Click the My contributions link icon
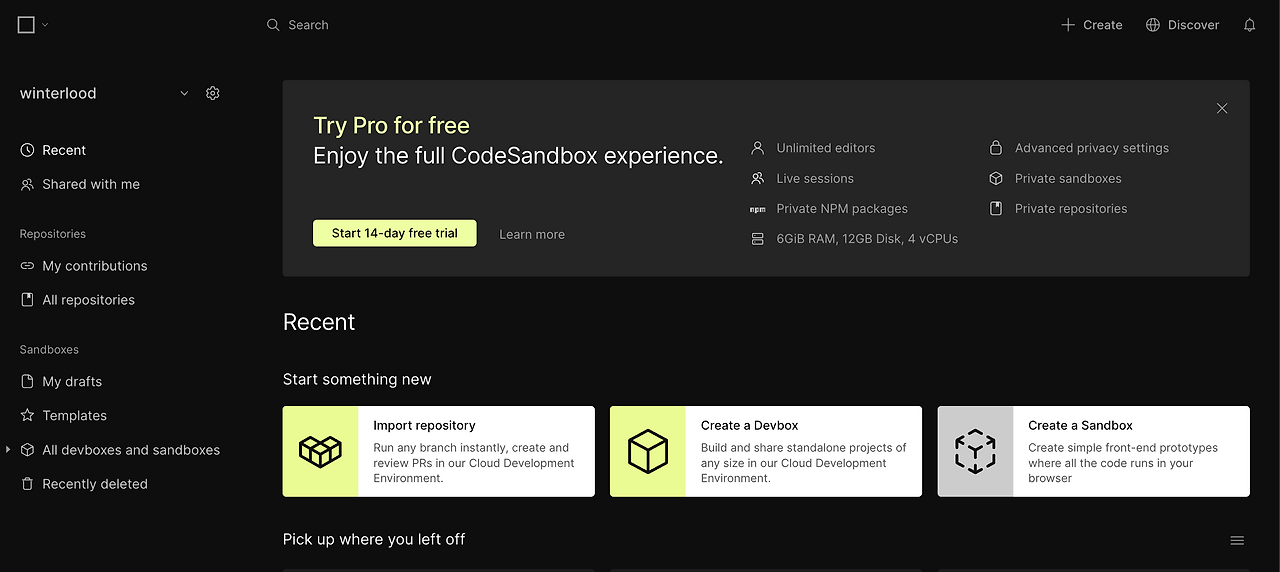This screenshot has width=1280, height=572. click(27, 266)
